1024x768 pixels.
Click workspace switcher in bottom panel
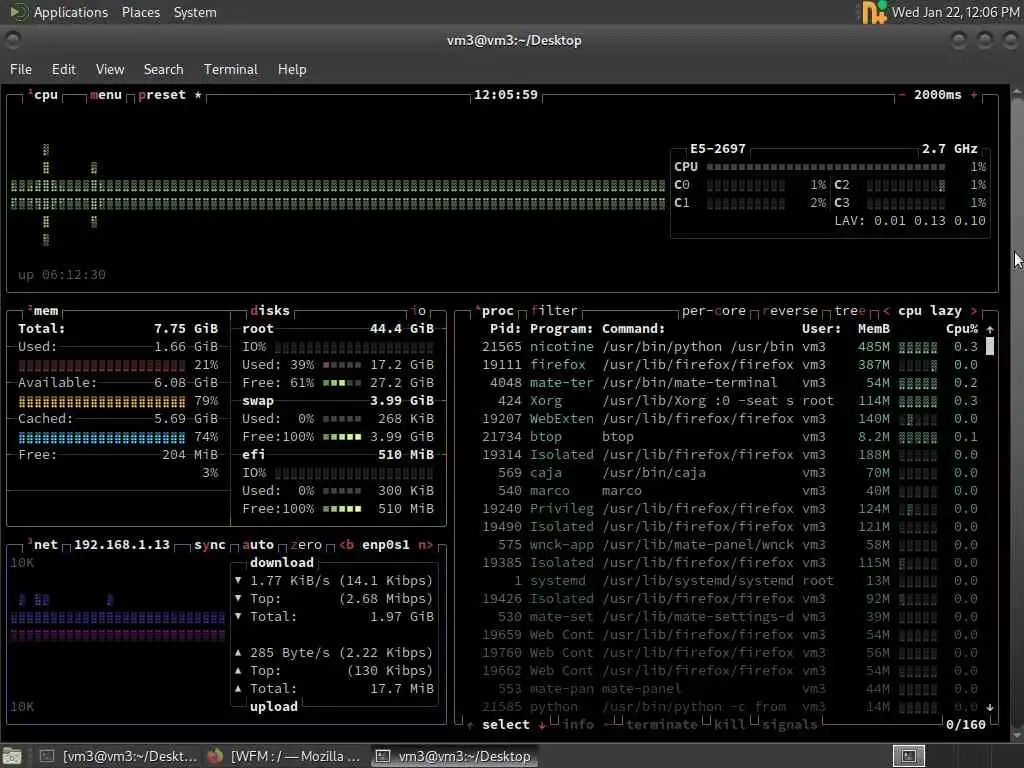908,756
